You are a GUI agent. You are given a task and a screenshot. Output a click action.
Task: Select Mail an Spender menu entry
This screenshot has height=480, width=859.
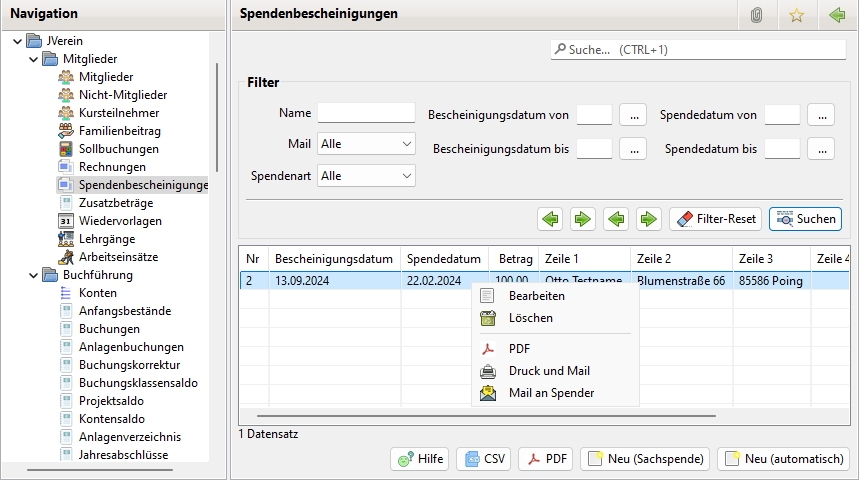(x=551, y=393)
